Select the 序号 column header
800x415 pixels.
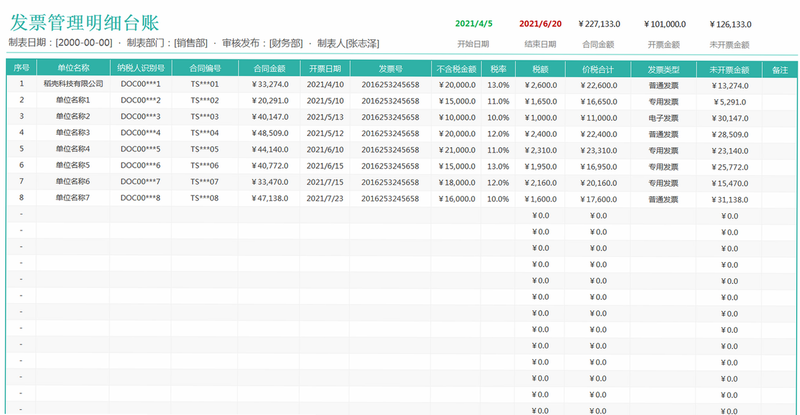(21, 68)
